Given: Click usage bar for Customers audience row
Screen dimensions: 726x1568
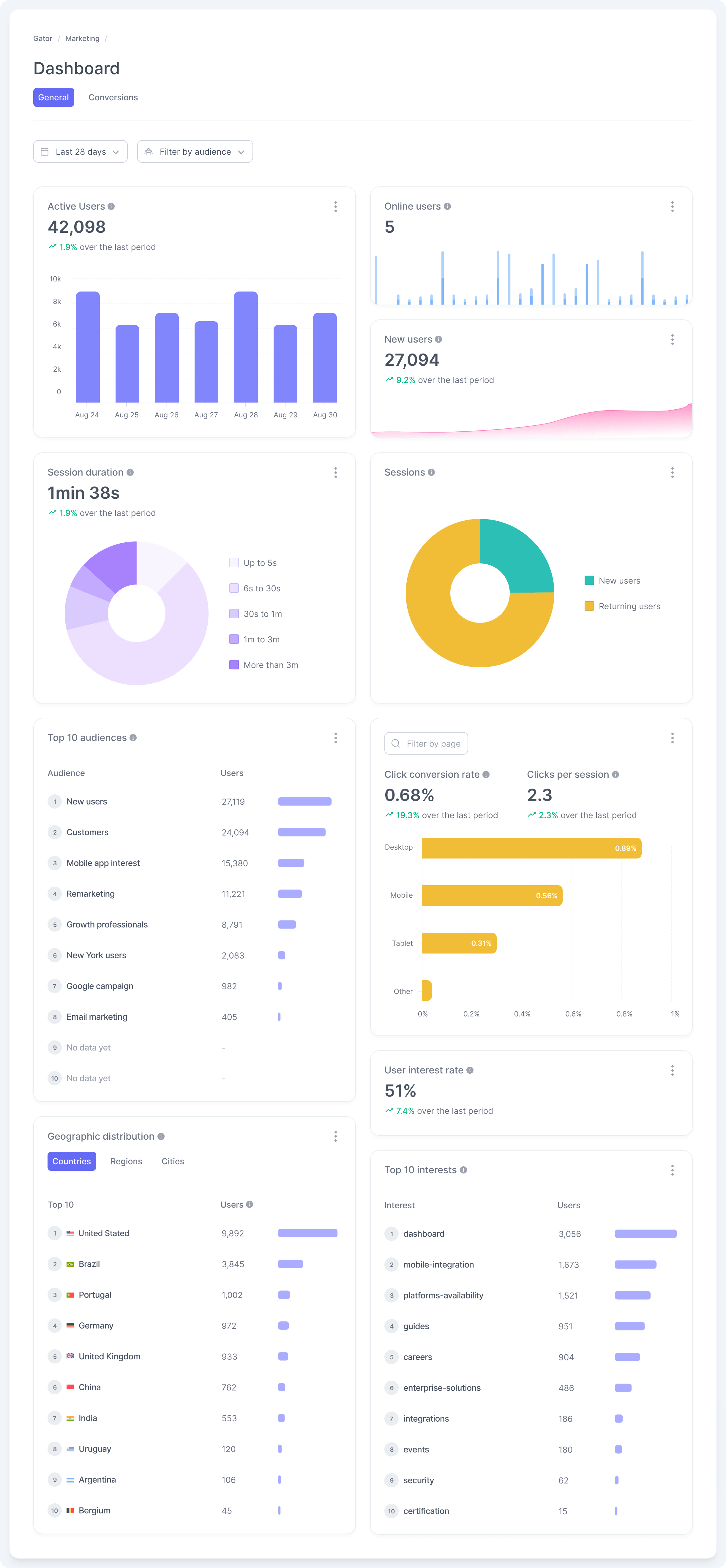Looking at the screenshot, I should click(302, 832).
